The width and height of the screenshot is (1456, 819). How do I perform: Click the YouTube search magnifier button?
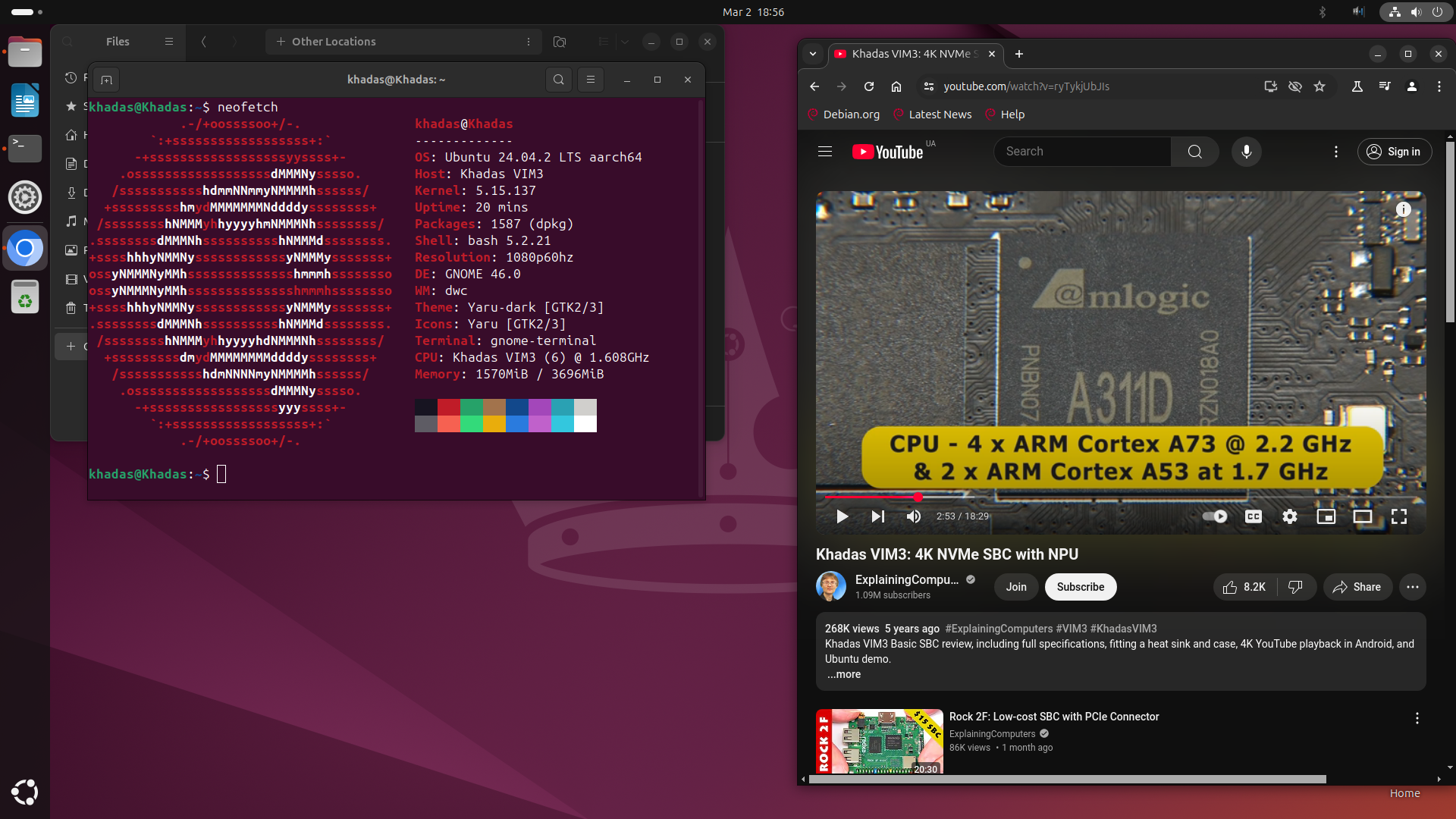1195,152
